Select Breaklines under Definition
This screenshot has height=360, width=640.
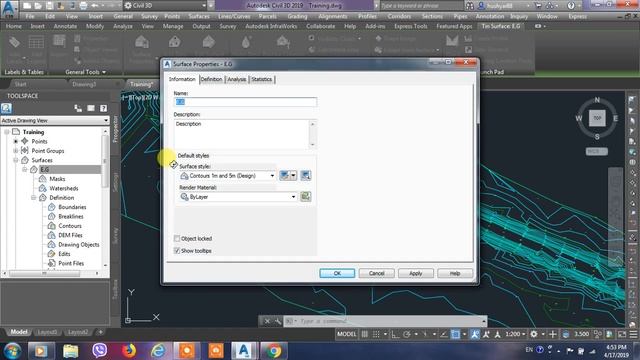click(71, 216)
